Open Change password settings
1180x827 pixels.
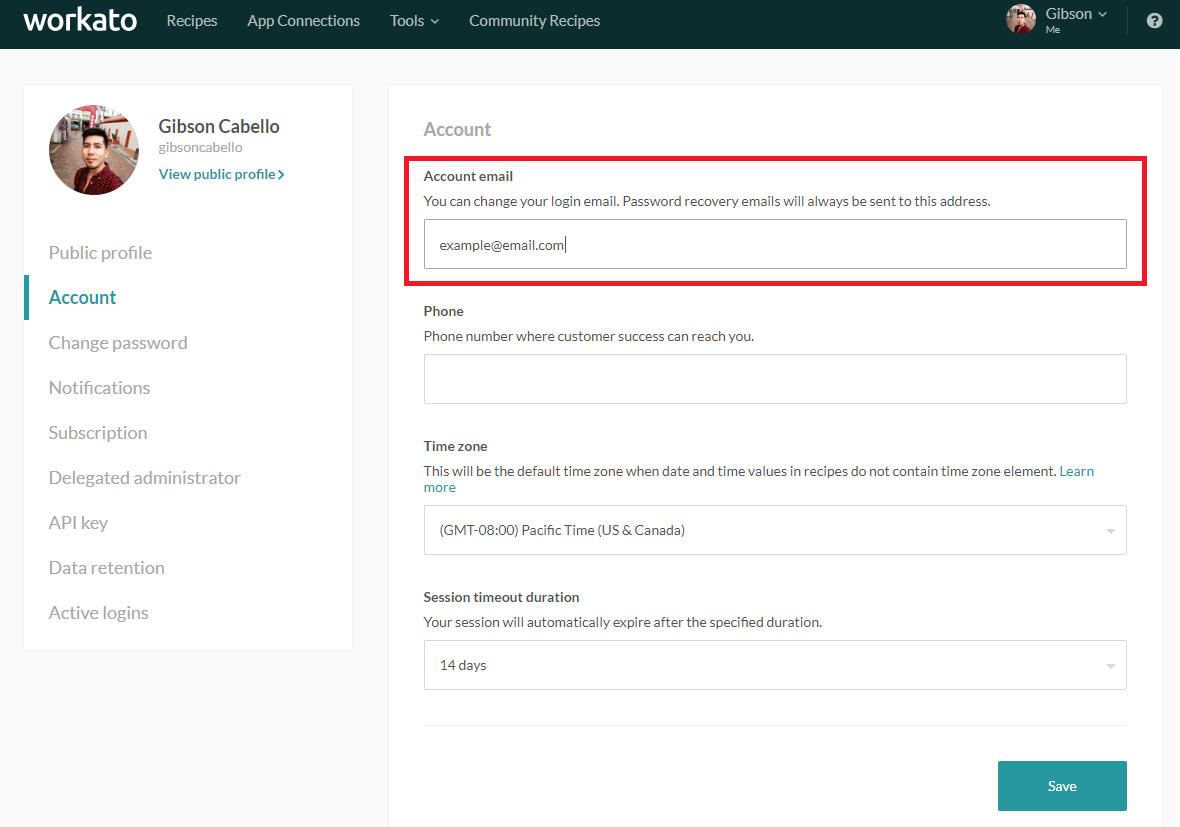click(118, 342)
